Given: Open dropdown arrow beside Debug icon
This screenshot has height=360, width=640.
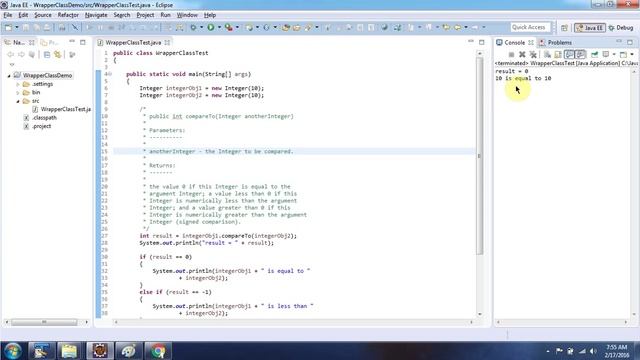Looking at the screenshot, I should [202, 27].
